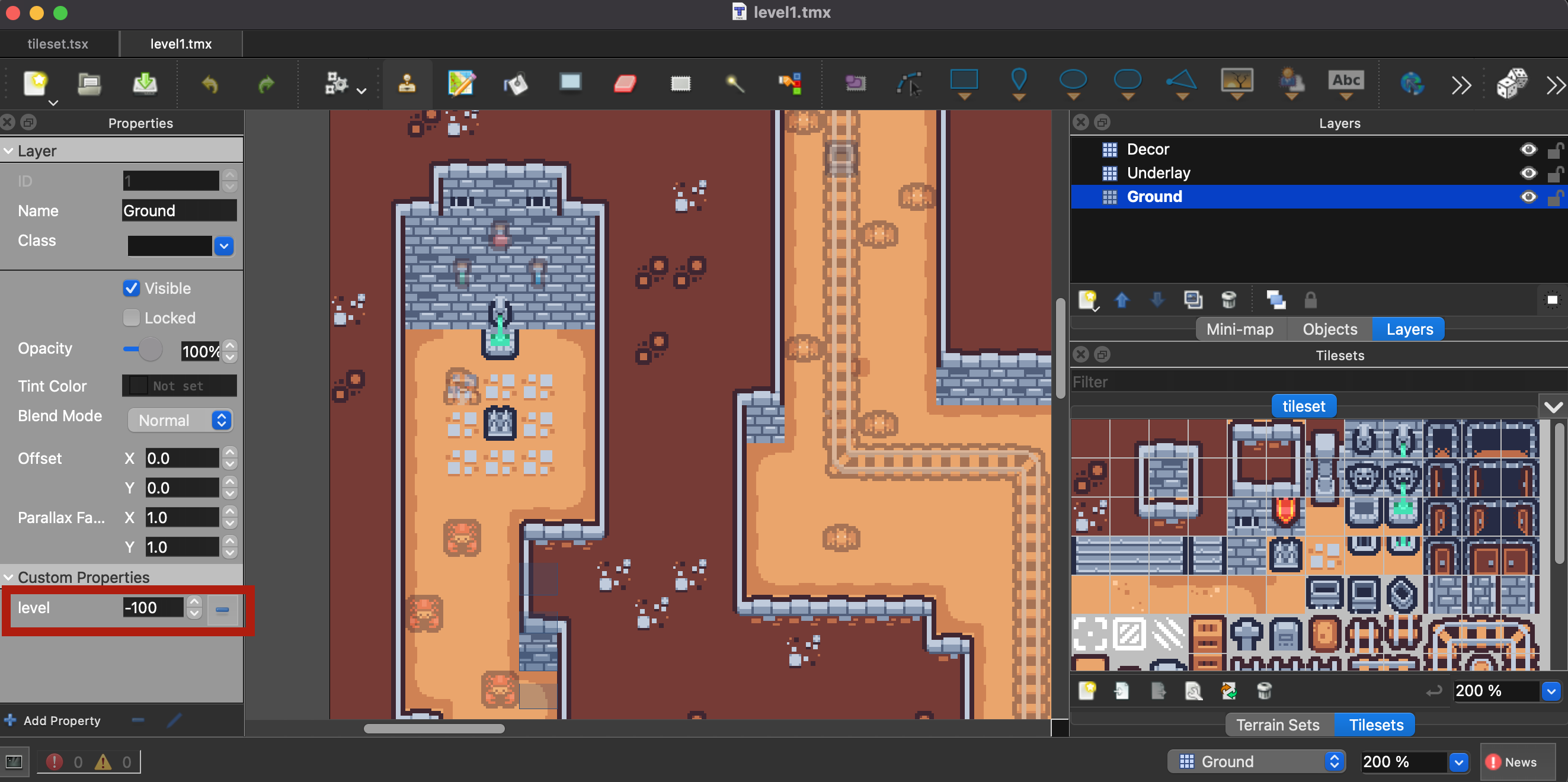Enable the Locked checkbox
This screenshot has height=782, width=1568.
[x=132, y=318]
